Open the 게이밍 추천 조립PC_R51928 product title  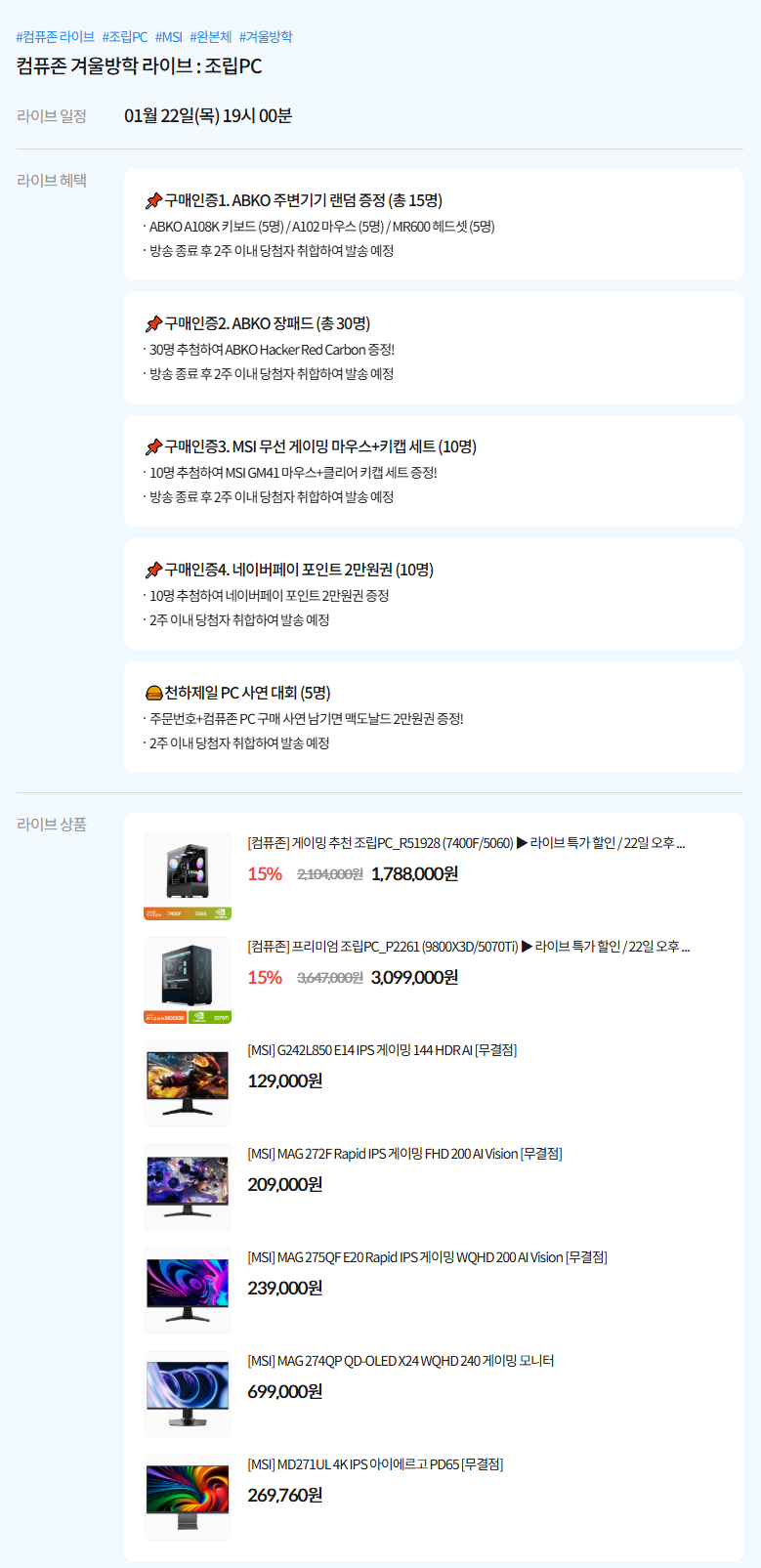tap(466, 843)
